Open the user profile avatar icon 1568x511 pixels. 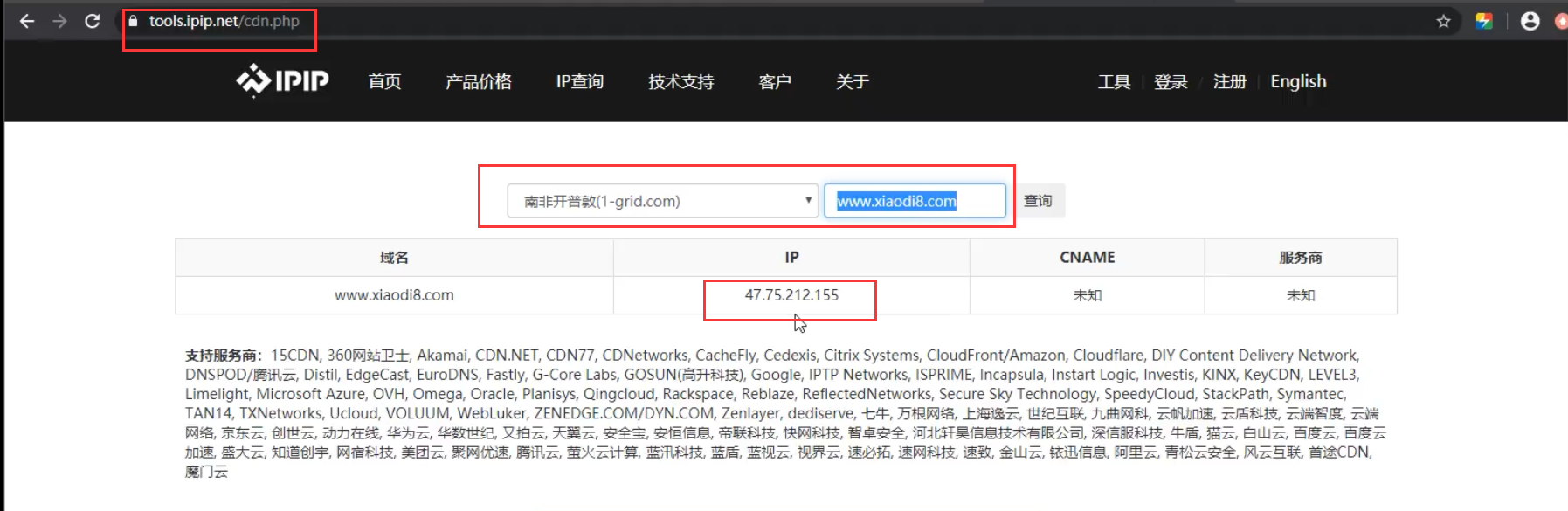coord(1530,21)
